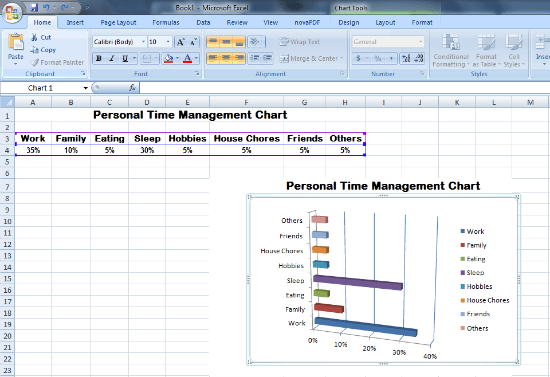Toggle Underline formatting

(x=125, y=58)
